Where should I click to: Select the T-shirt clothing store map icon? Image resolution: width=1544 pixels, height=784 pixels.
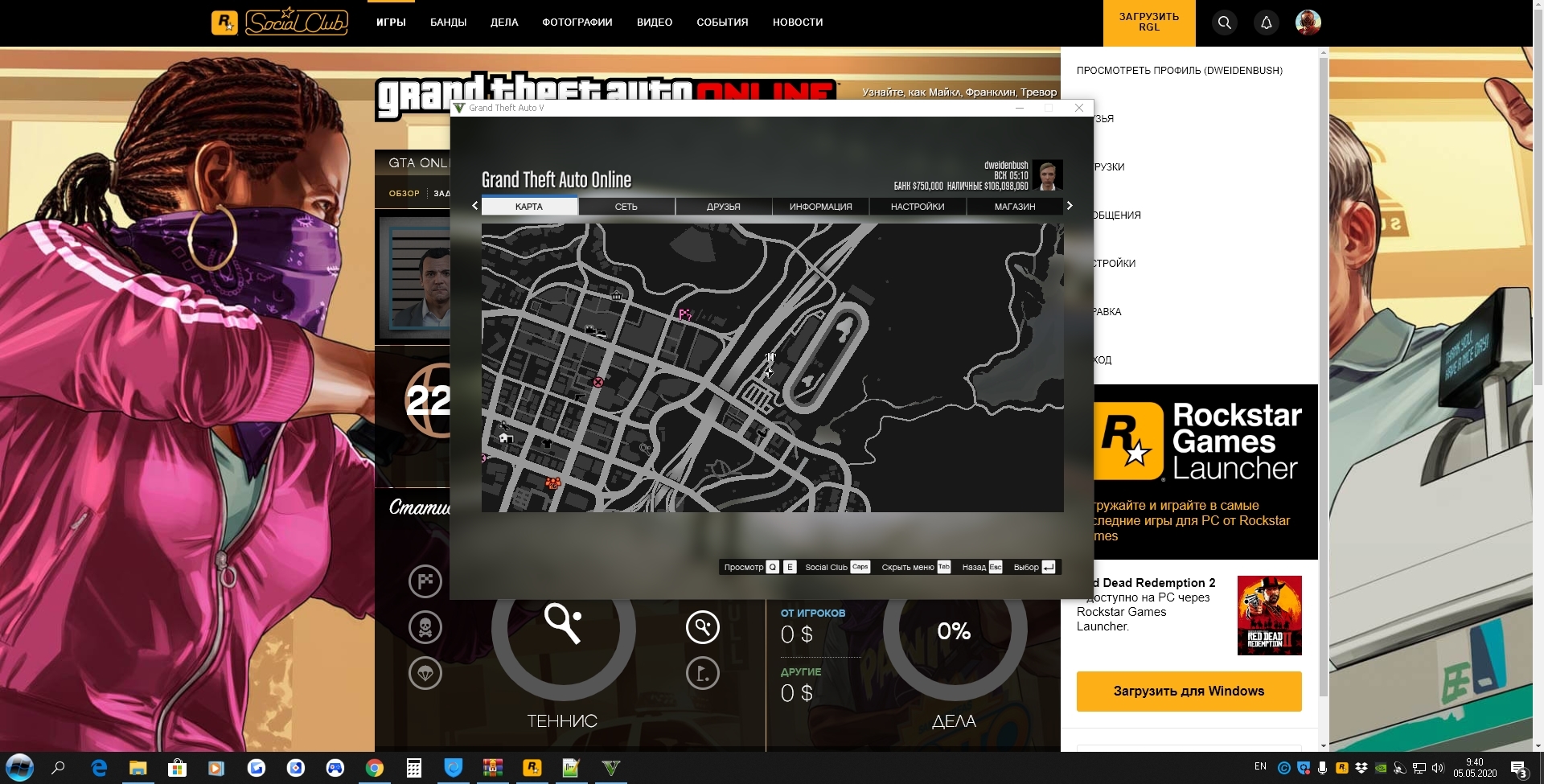(x=548, y=443)
